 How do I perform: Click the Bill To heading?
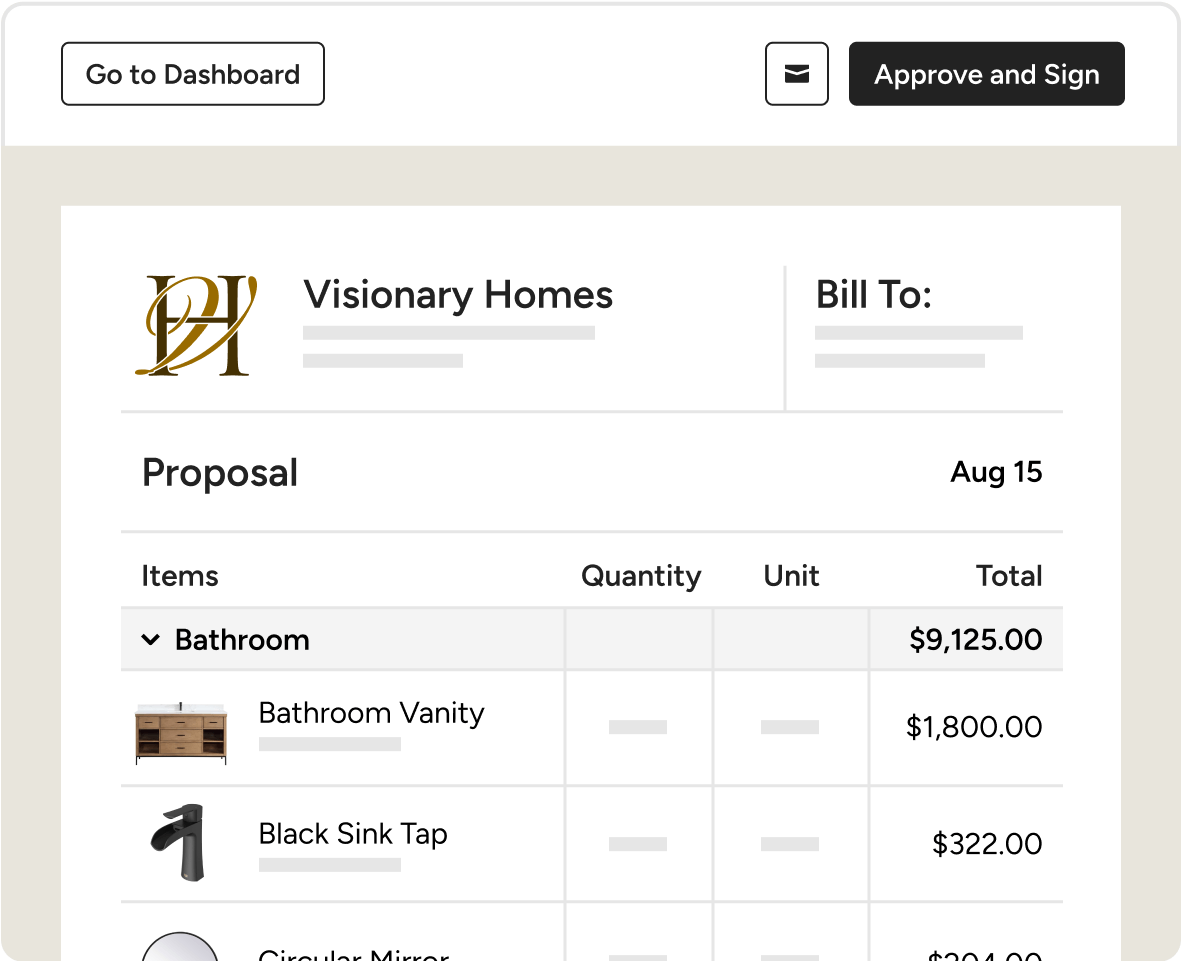tap(873, 295)
